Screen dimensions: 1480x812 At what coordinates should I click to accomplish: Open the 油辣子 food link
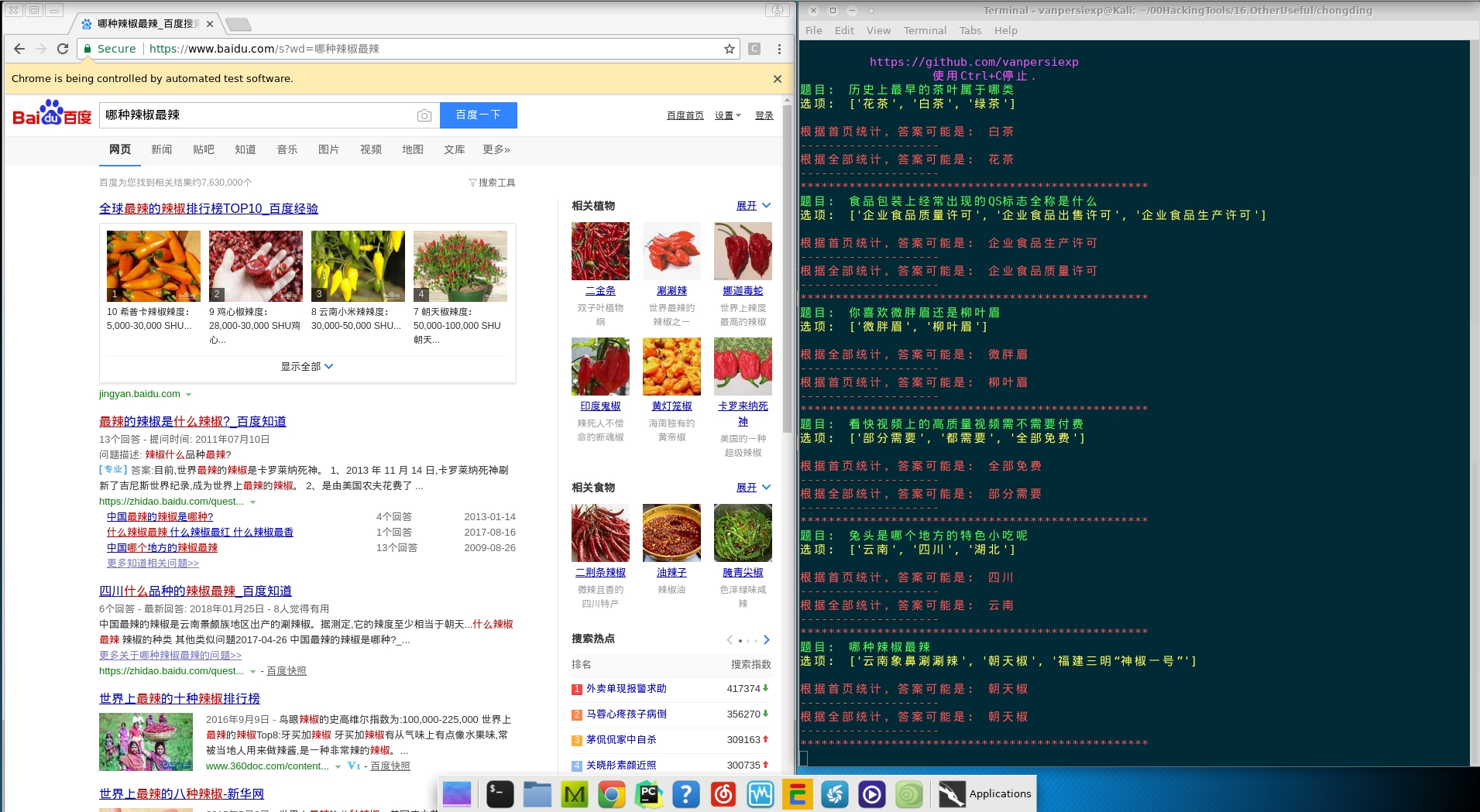tap(671, 573)
